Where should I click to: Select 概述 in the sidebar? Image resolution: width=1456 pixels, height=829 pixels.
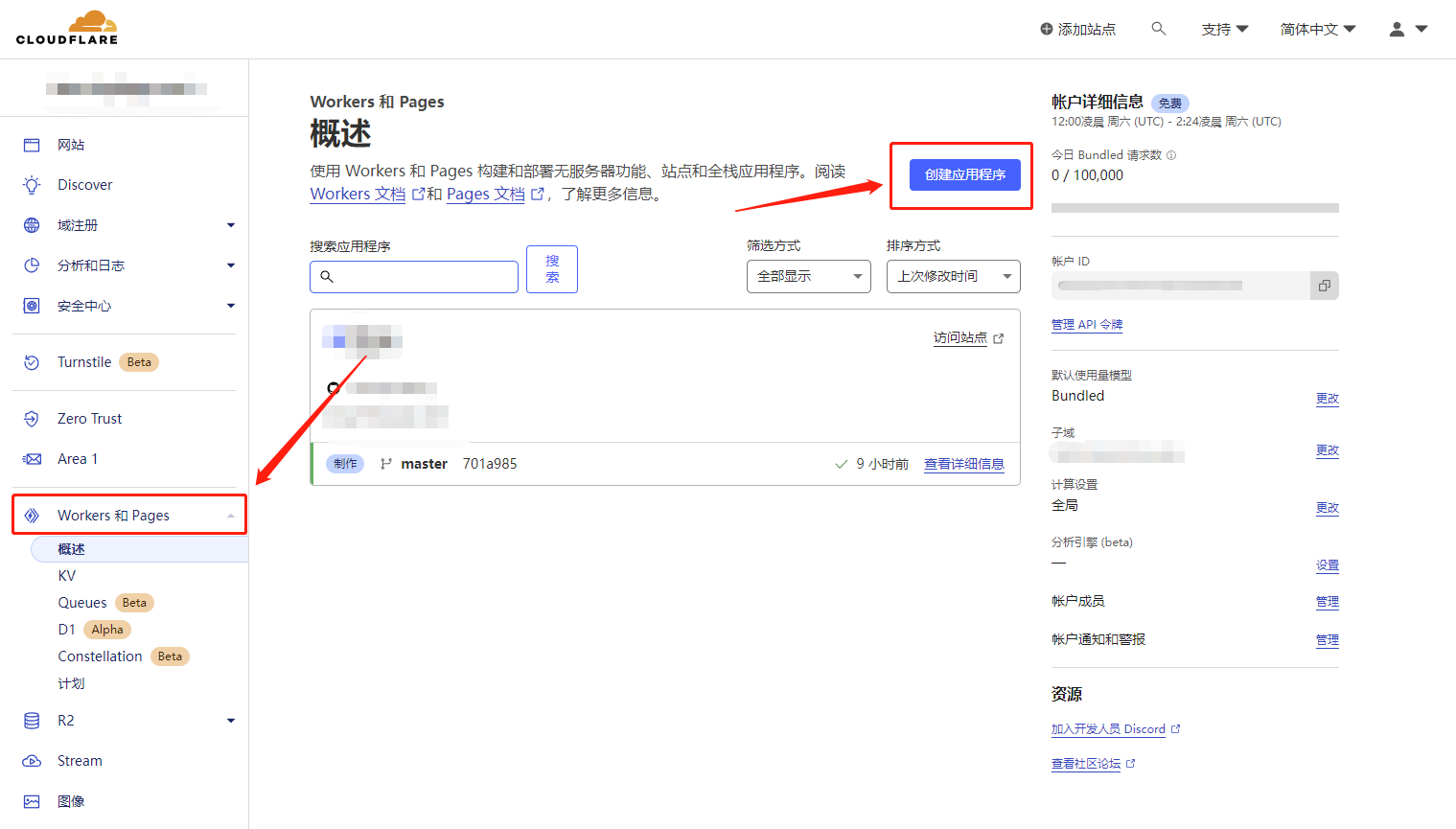point(140,549)
